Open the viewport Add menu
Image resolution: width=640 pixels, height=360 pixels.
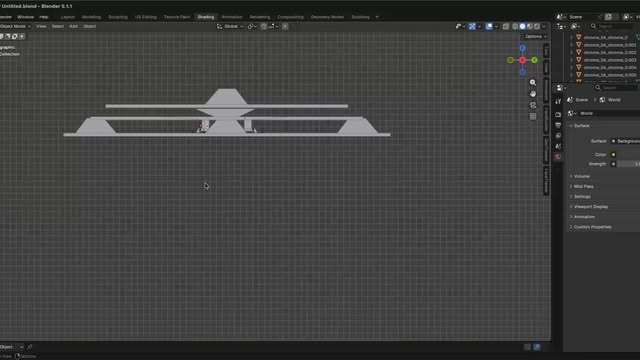(73, 27)
